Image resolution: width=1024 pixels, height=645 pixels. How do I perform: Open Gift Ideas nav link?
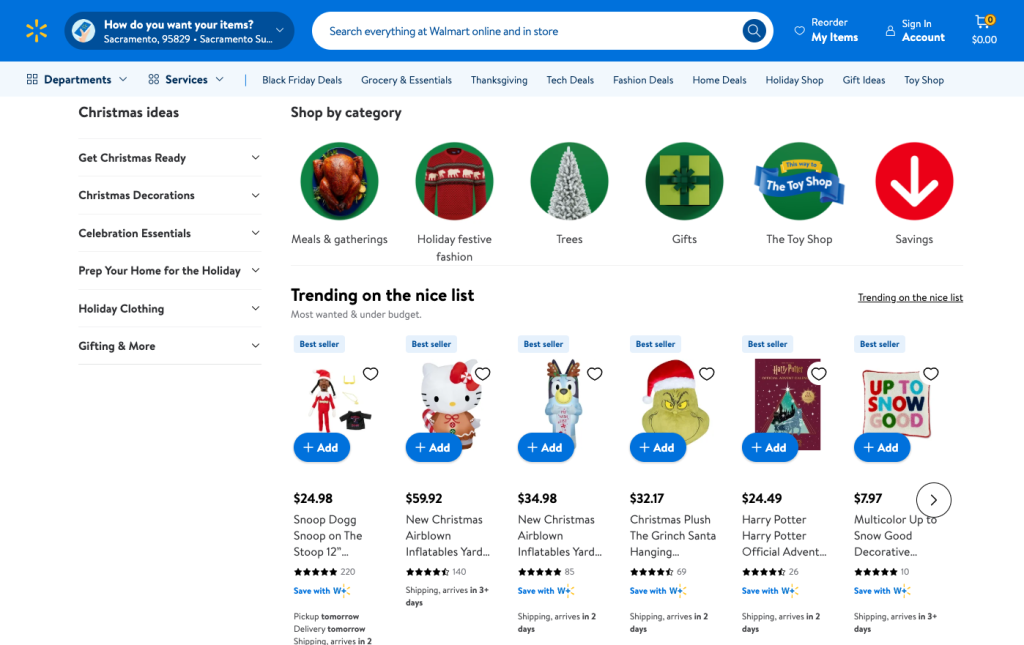click(863, 80)
